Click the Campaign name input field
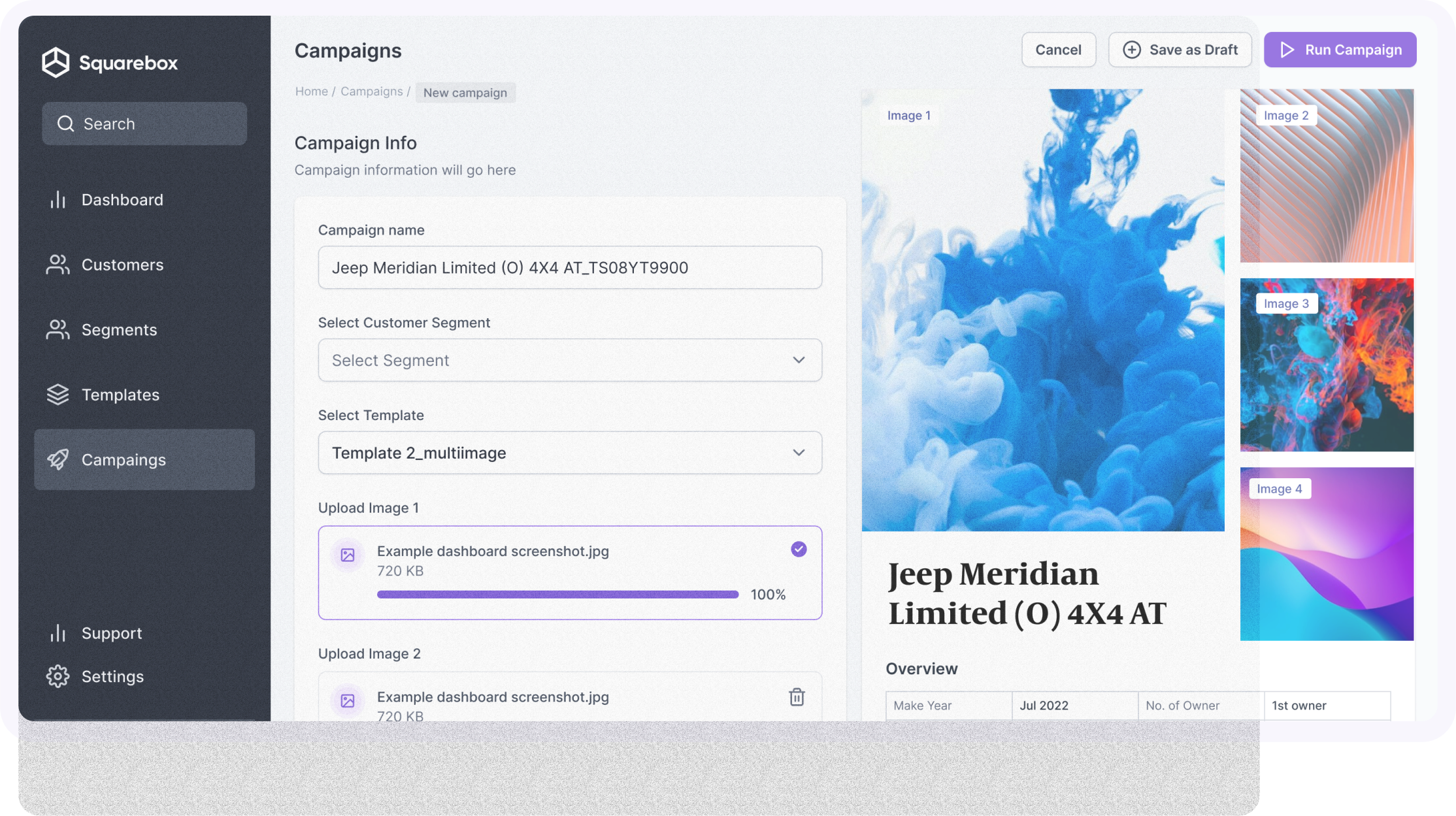This screenshot has height=816, width=1456. [x=570, y=267]
